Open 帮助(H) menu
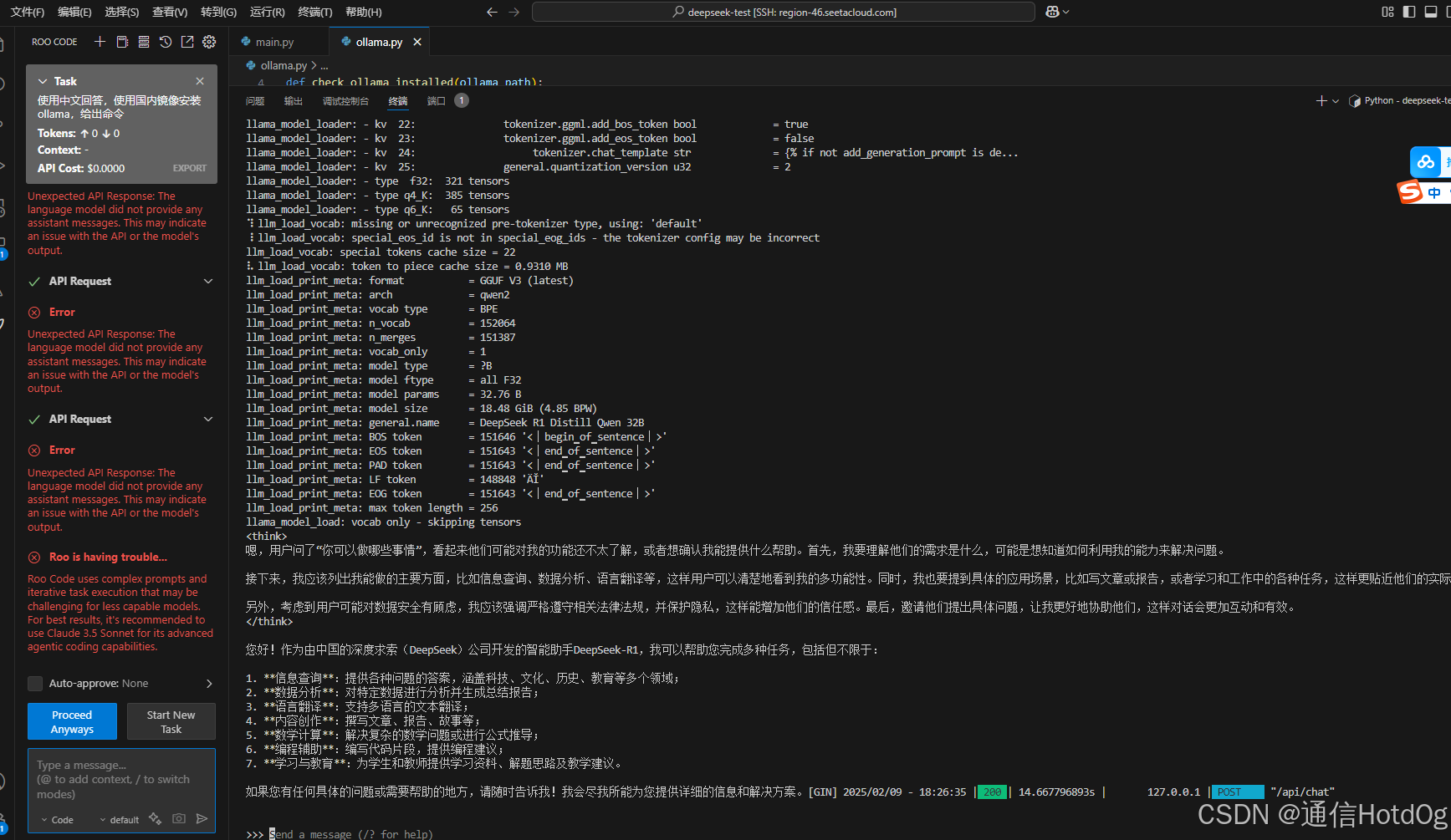 pyautogui.click(x=364, y=12)
